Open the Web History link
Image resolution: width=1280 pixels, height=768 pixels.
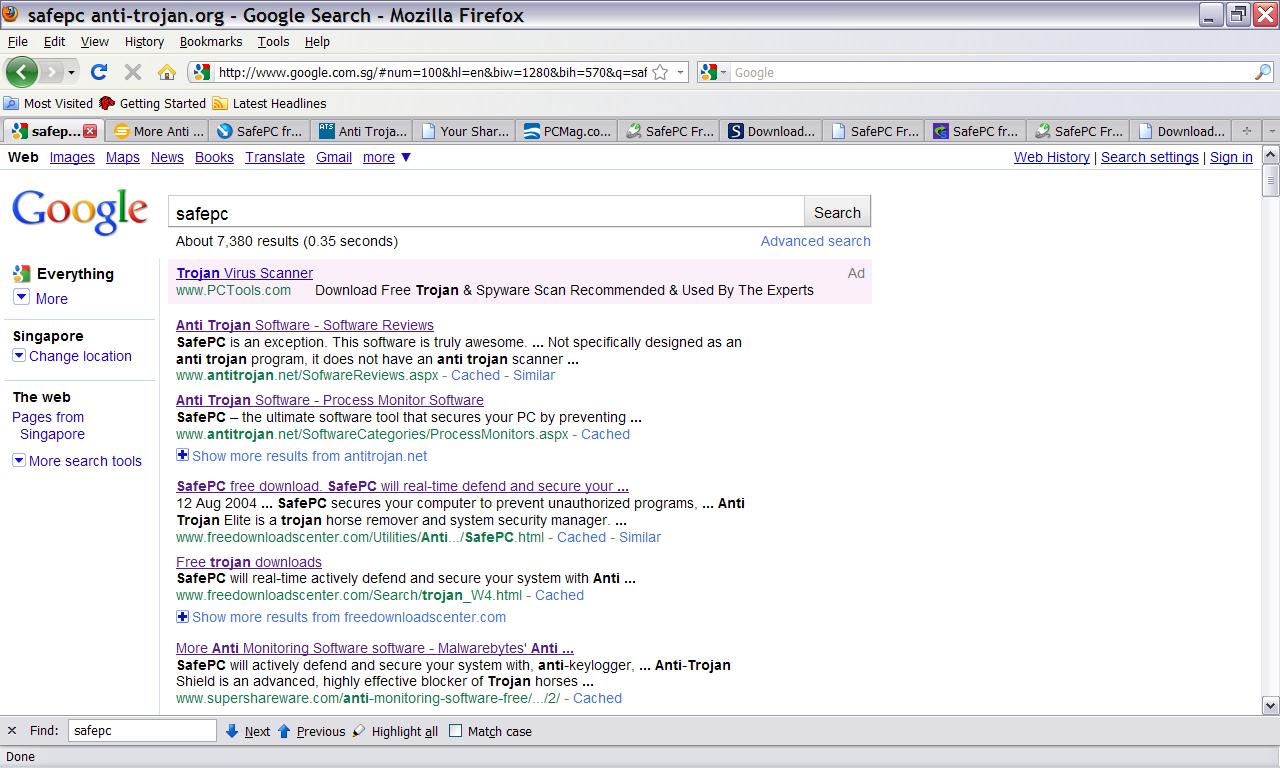[1052, 157]
